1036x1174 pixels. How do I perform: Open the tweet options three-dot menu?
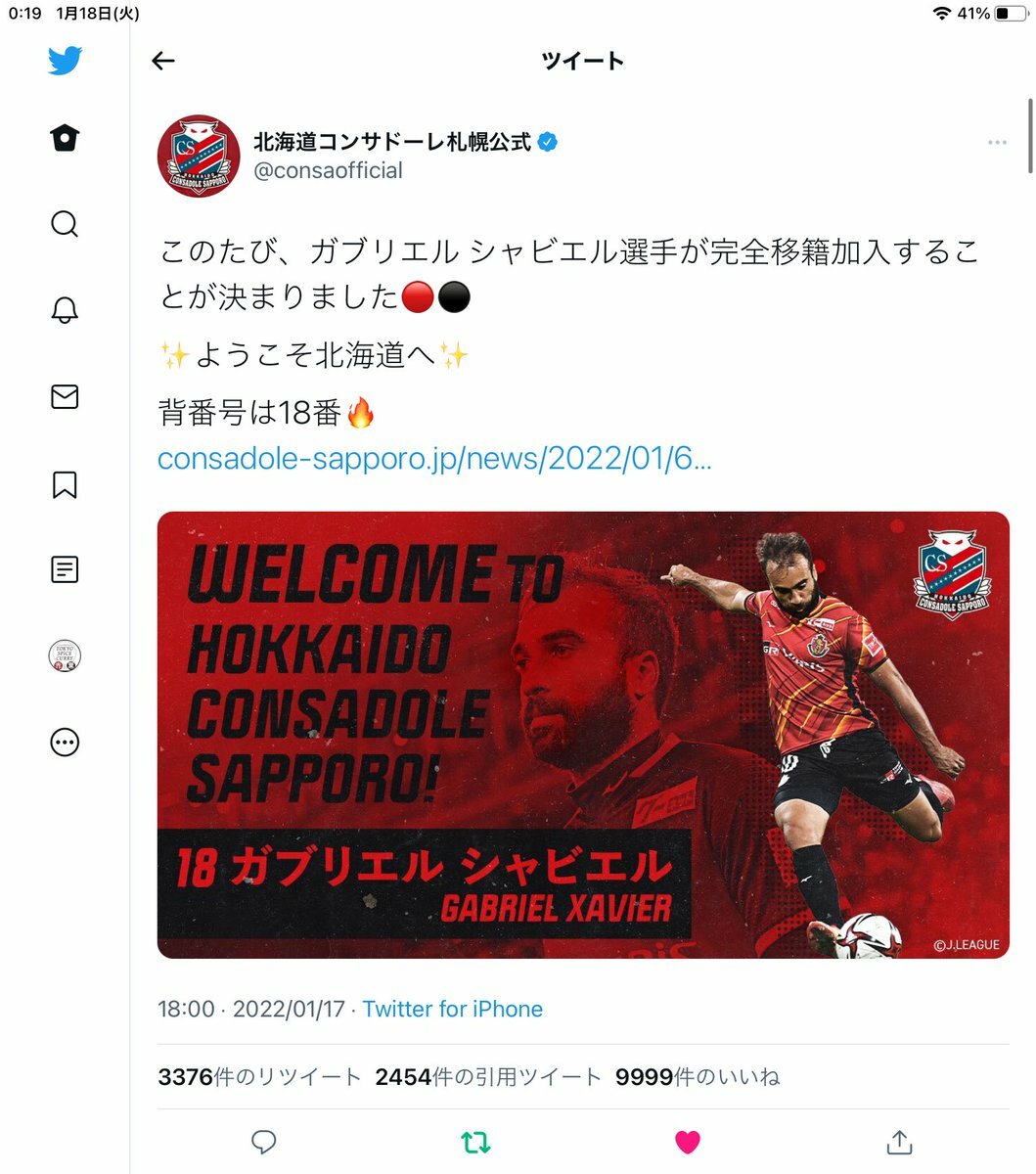pos(997,143)
